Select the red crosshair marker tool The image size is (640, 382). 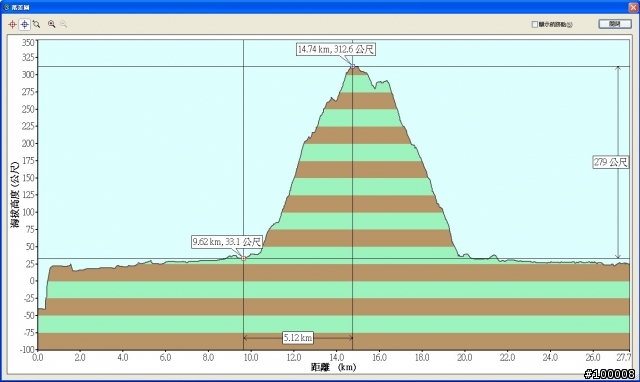click(x=13, y=24)
